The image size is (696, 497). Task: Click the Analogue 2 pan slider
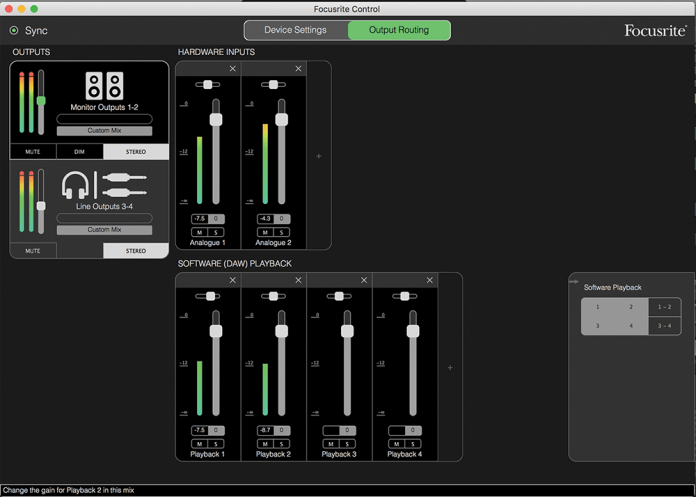click(273, 85)
